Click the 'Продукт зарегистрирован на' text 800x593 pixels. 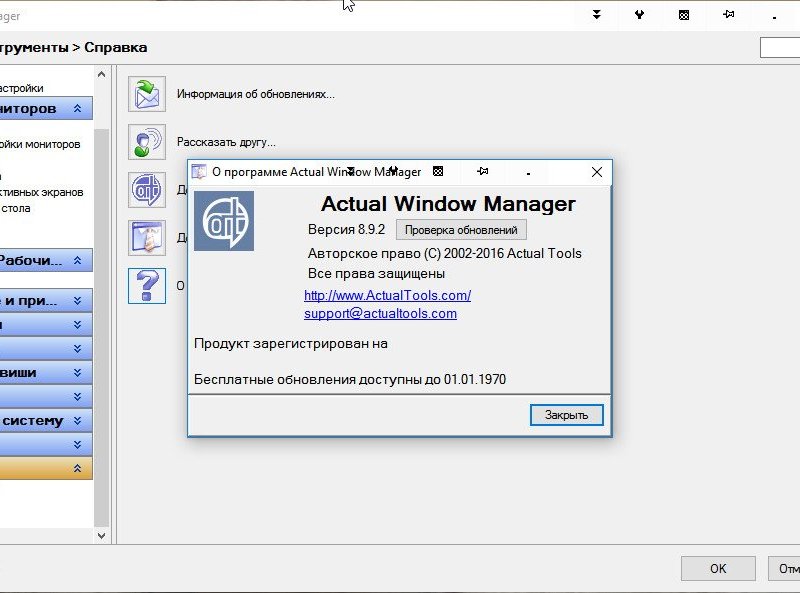click(x=291, y=343)
